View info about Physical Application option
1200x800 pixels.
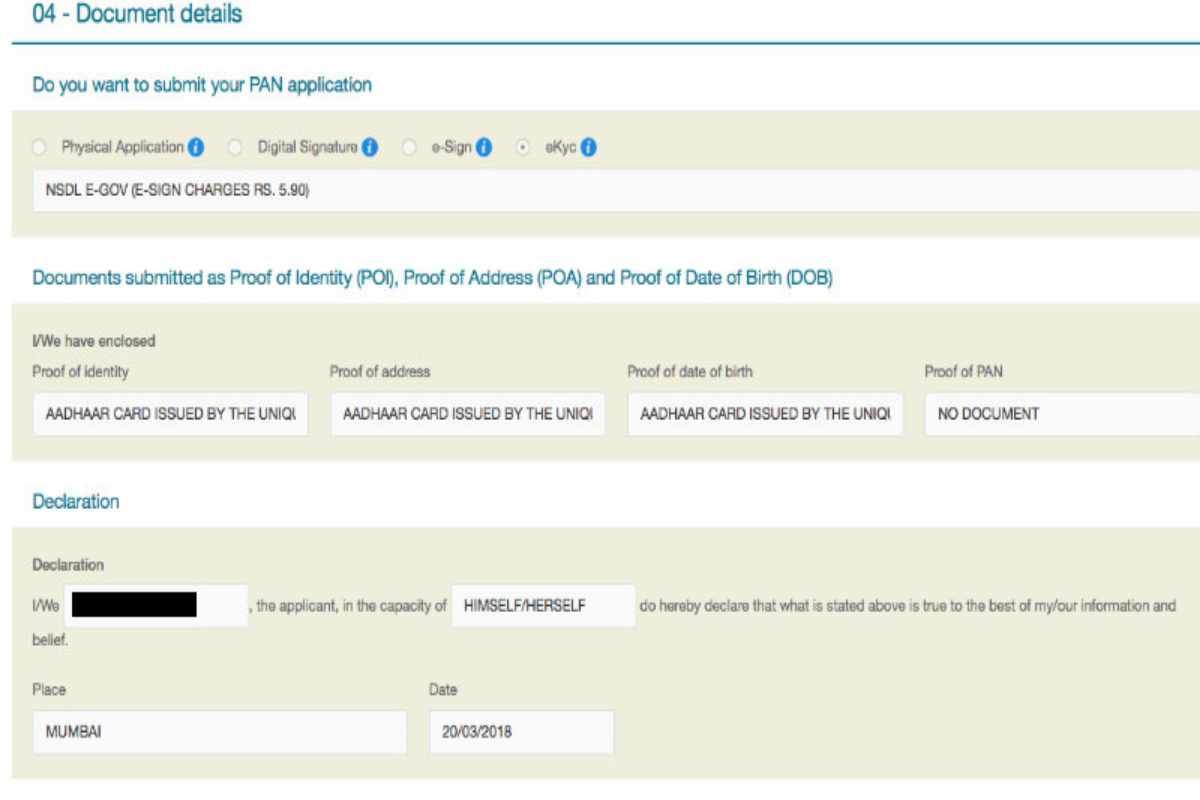[x=196, y=146]
